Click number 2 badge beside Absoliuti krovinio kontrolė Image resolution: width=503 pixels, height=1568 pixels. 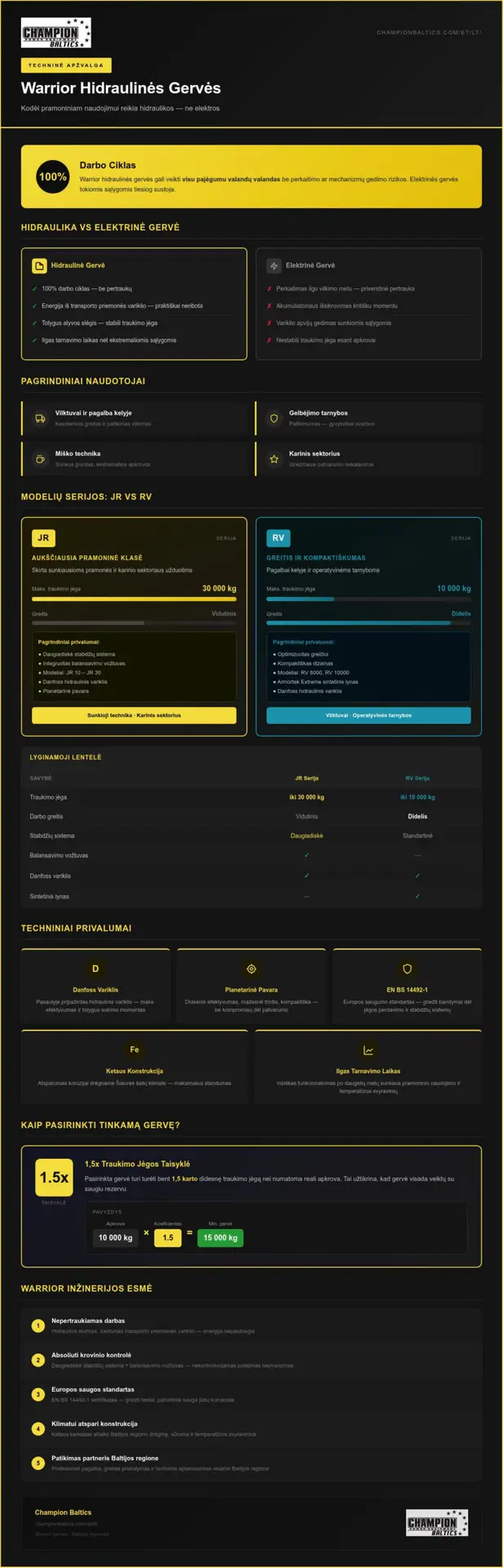click(x=38, y=1360)
